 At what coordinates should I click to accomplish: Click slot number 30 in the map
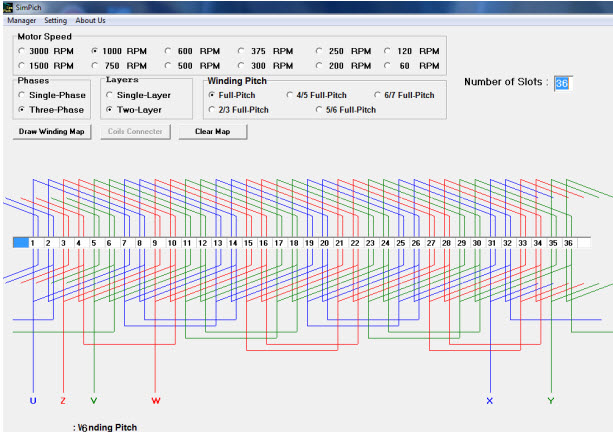(477, 243)
